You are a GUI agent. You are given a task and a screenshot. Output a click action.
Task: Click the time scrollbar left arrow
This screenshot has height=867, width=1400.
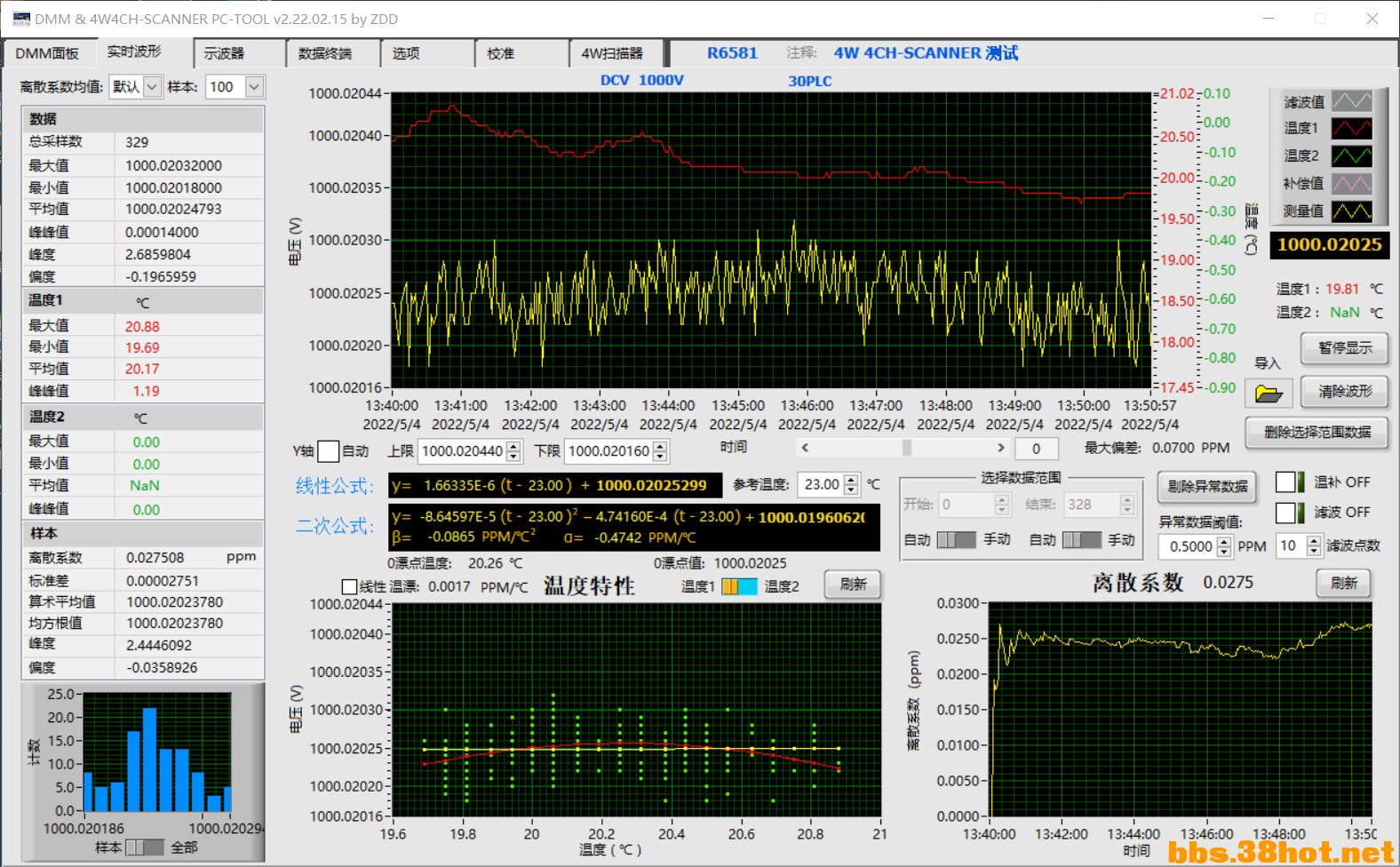click(805, 448)
